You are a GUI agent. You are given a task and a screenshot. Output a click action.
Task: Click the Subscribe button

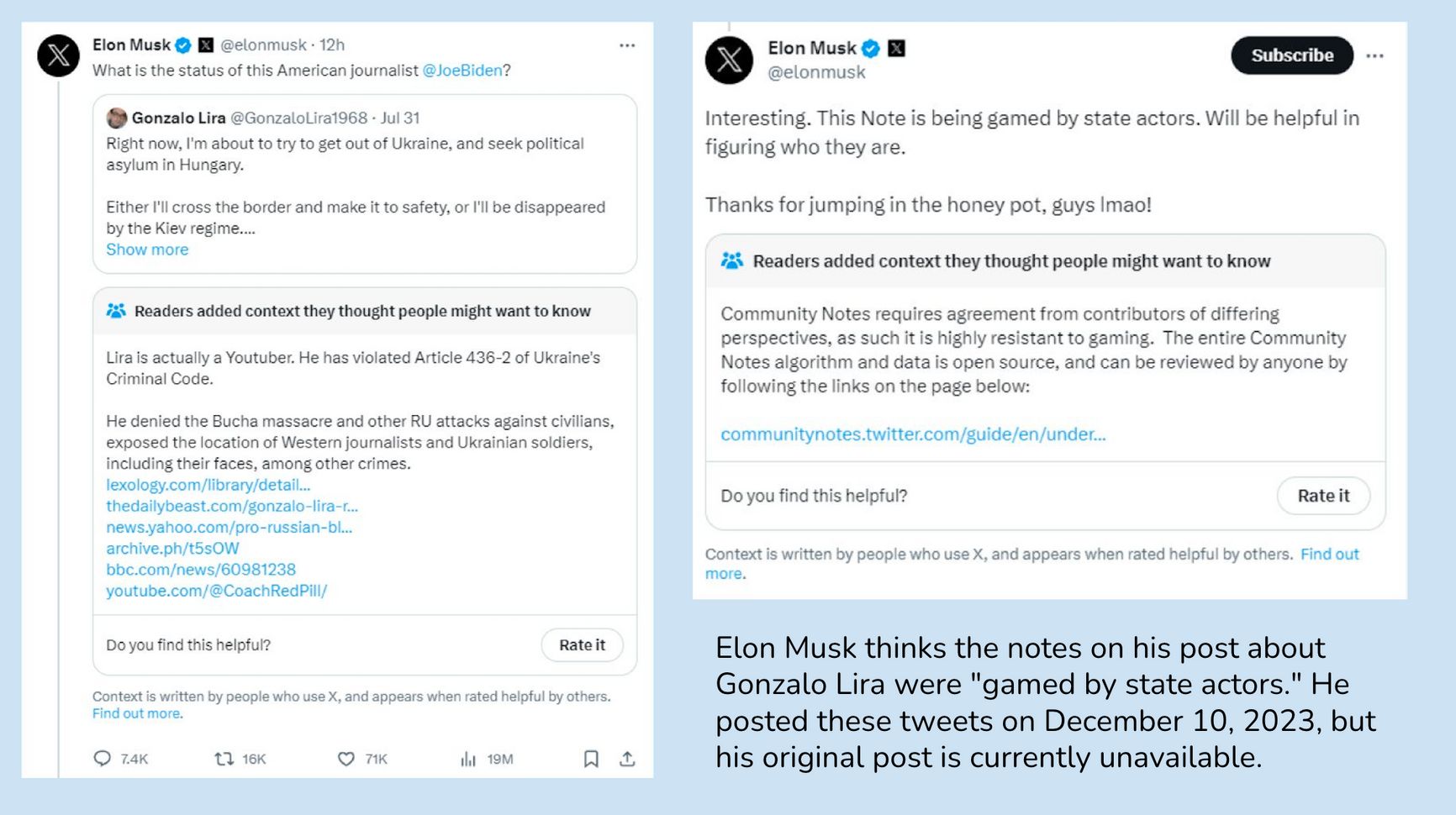[1292, 55]
